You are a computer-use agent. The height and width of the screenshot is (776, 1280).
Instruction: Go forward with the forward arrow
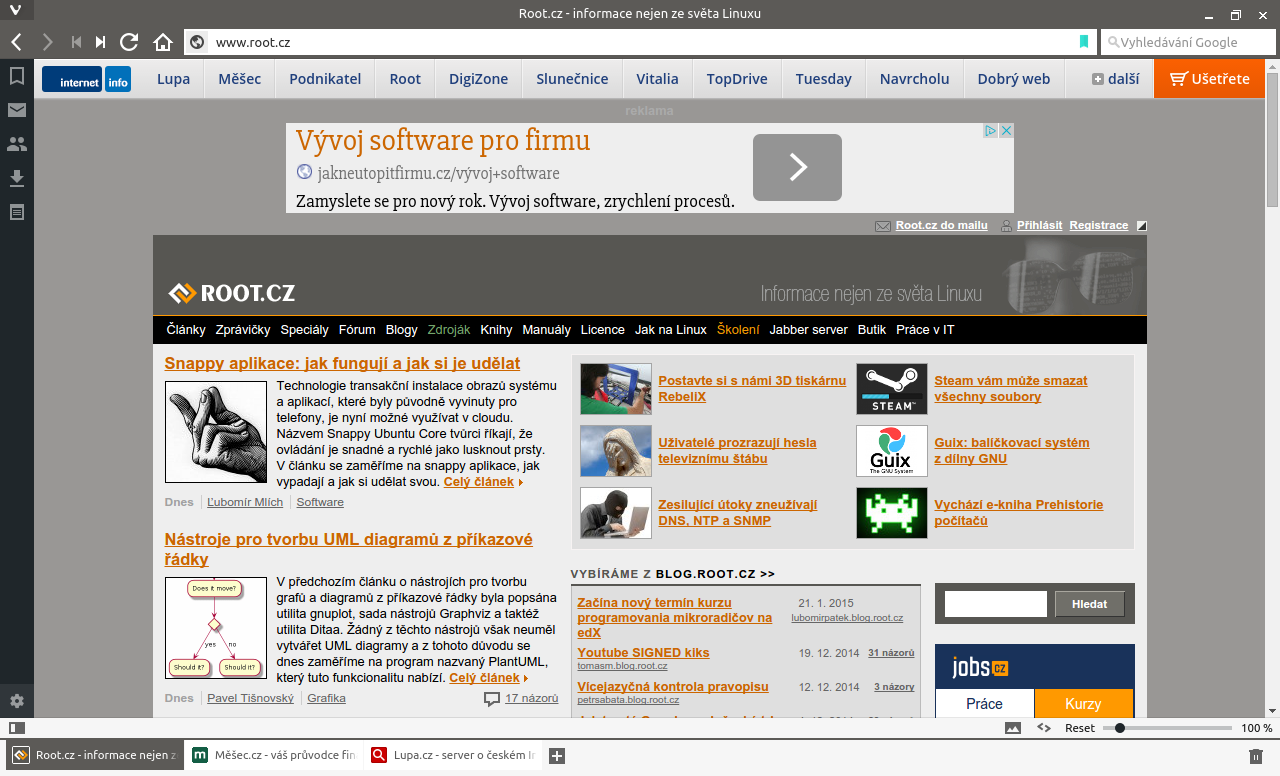pos(47,42)
